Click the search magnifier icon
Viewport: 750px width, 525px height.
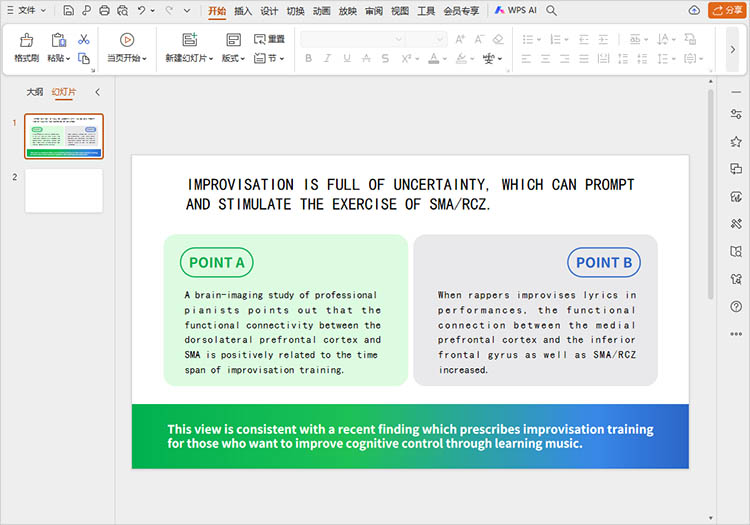coord(551,11)
